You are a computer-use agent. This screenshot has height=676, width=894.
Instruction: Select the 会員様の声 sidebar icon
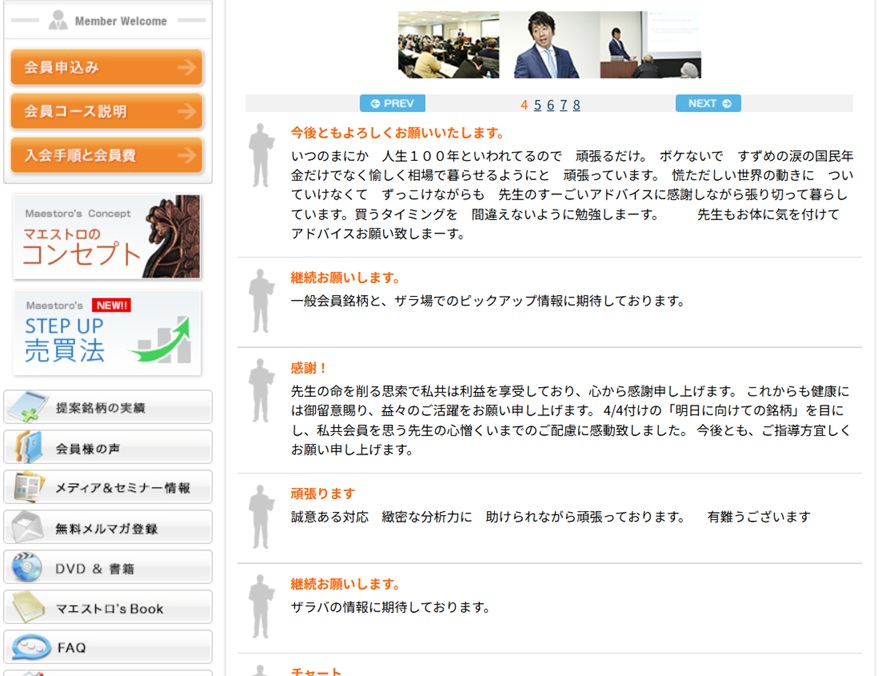pos(27,448)
